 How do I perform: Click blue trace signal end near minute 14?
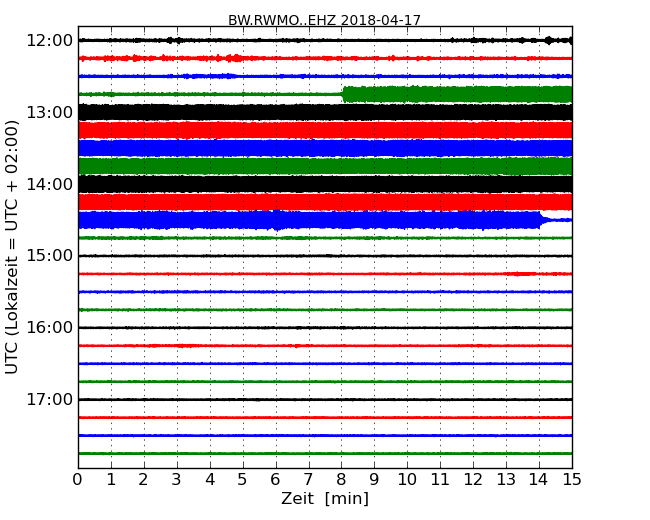click(541, 220)
